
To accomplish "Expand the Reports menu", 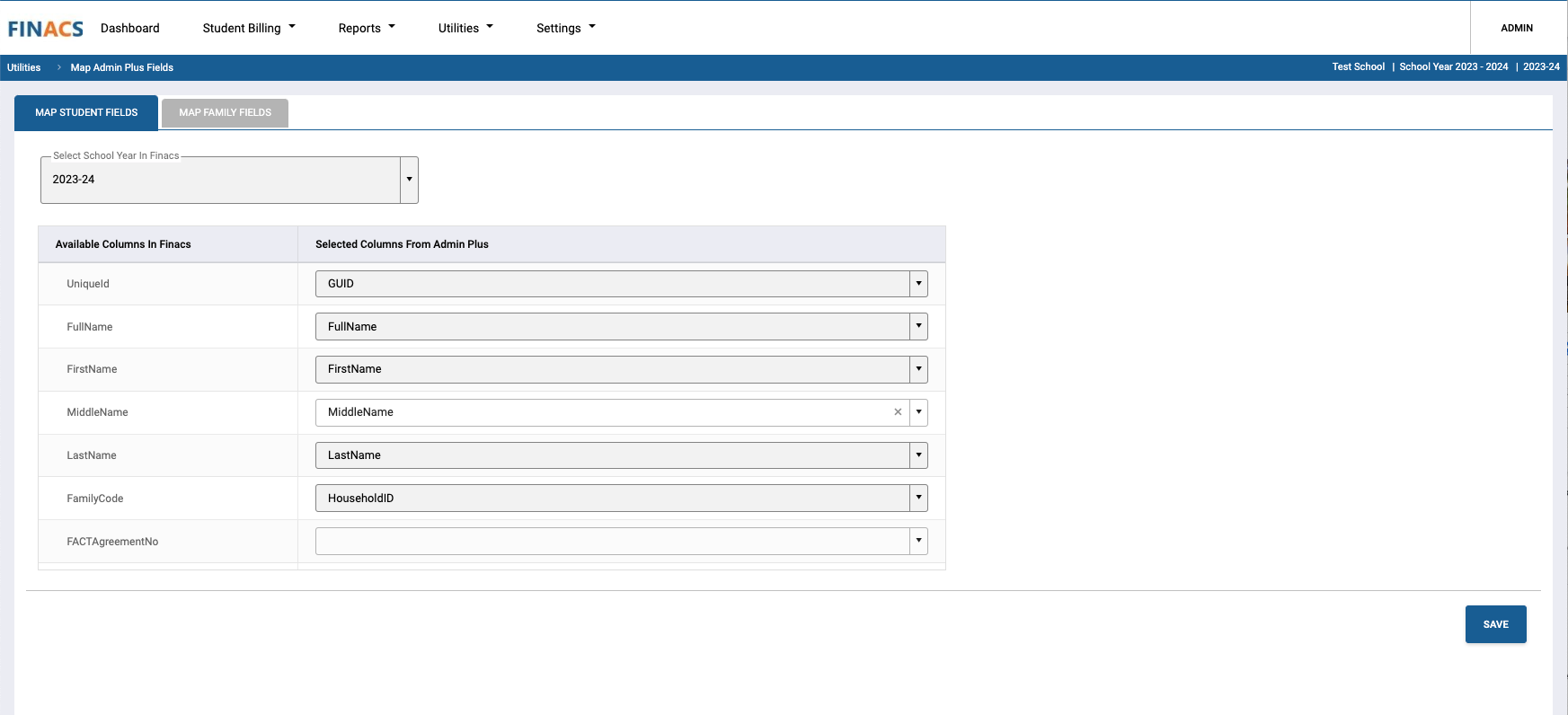I will [367, 28].
